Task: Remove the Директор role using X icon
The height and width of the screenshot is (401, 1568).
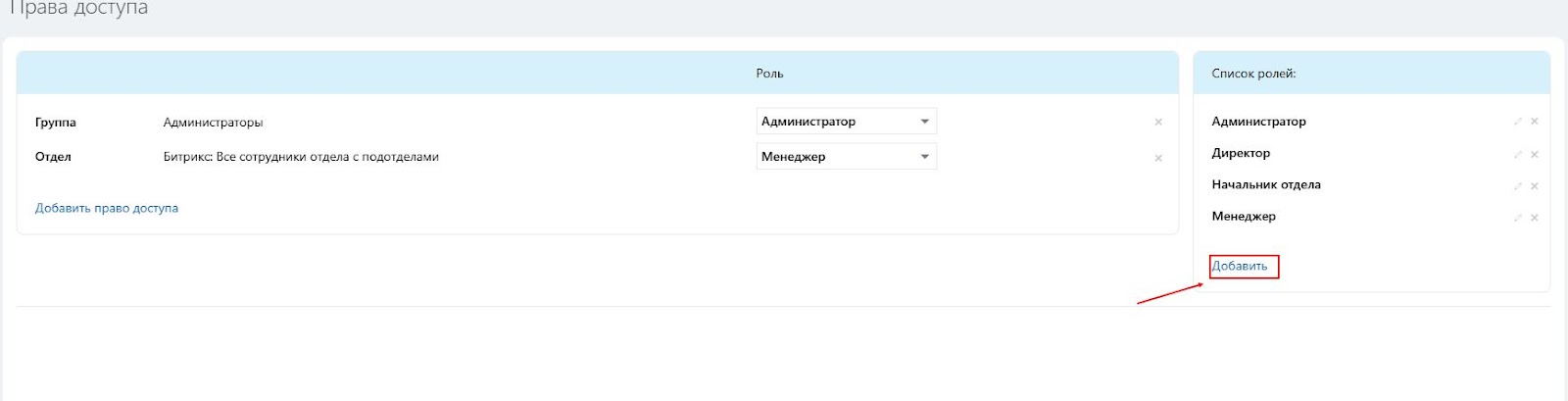Action: [1535, 154]
